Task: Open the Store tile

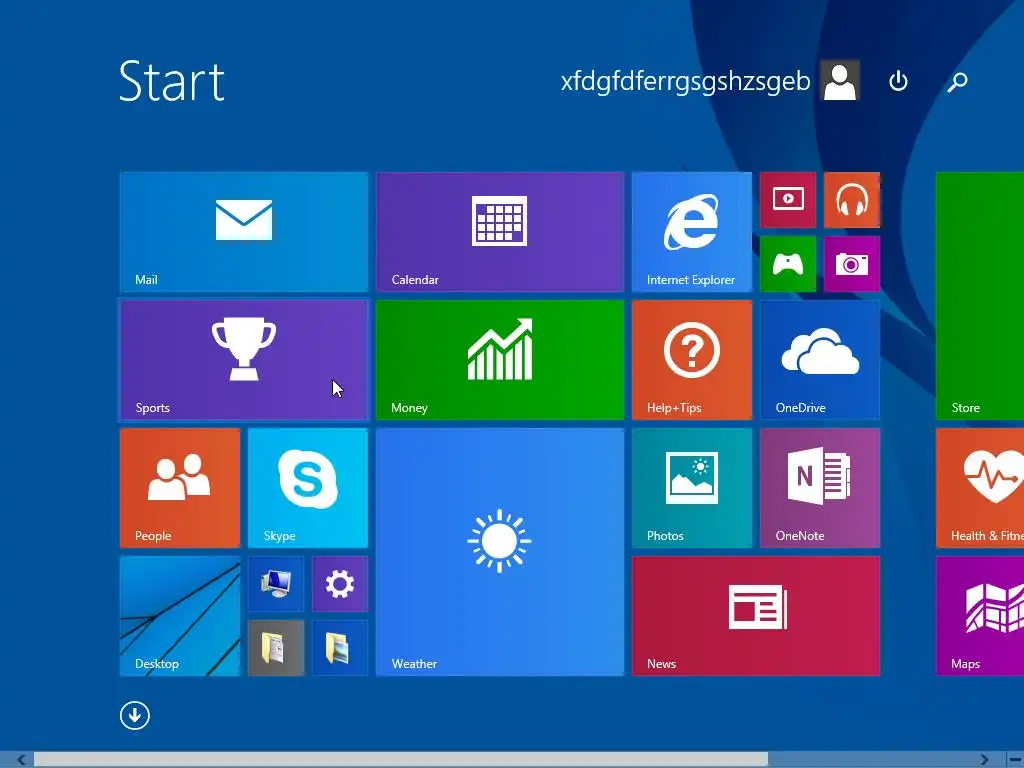Action: (x=980, y=296)
